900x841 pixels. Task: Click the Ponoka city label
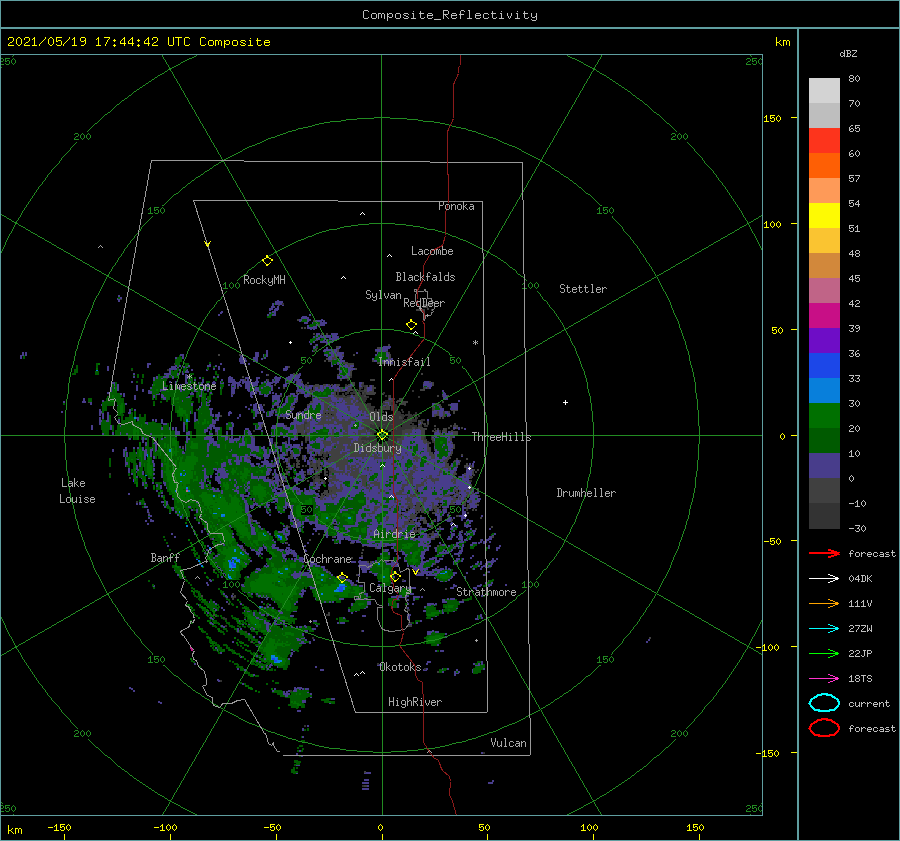456,206
